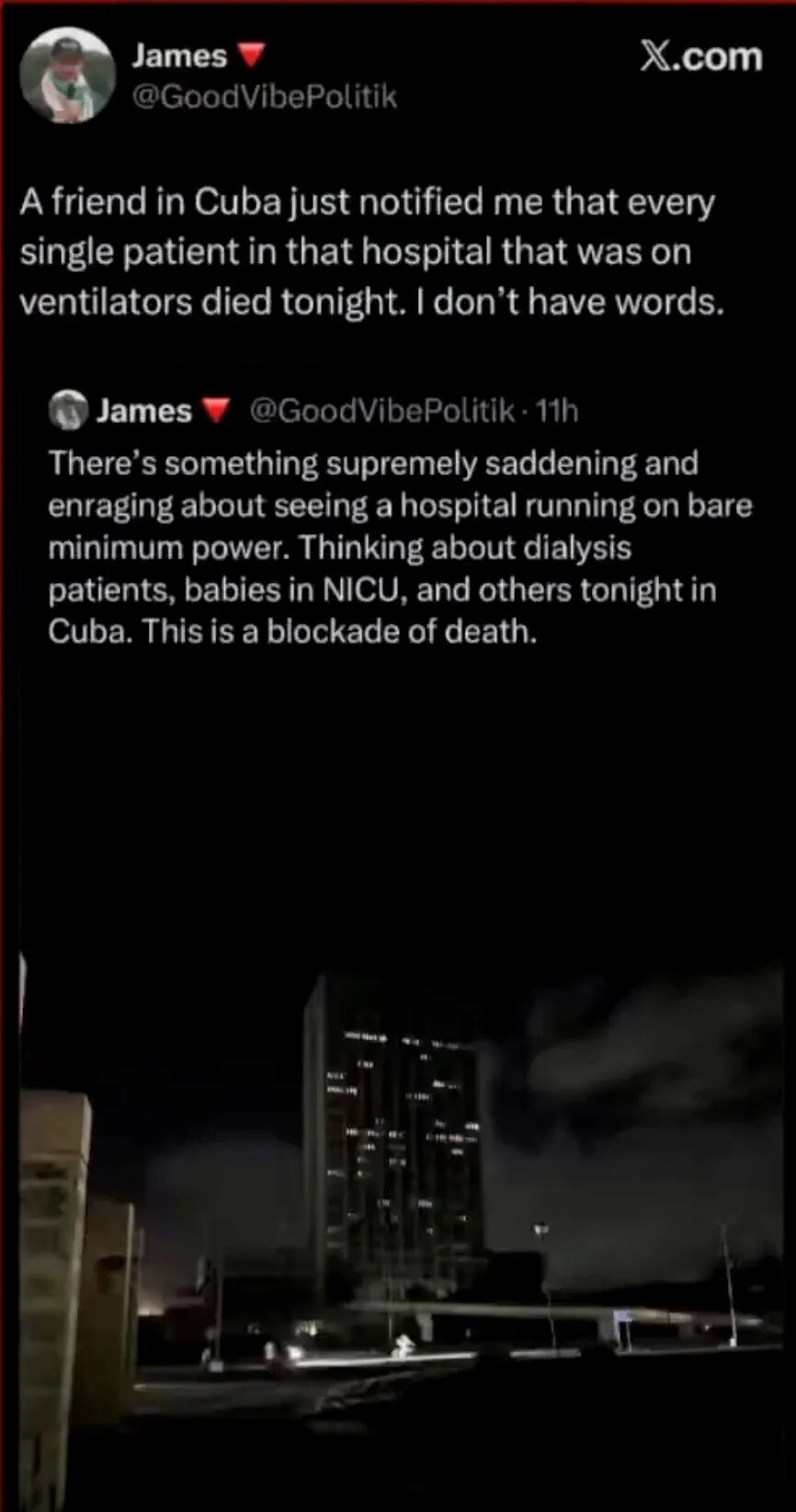The width and height of the screenshot is (796, 1512).
Task: Click the red triangle badge beside James
Action: click(x=251, y=57)
